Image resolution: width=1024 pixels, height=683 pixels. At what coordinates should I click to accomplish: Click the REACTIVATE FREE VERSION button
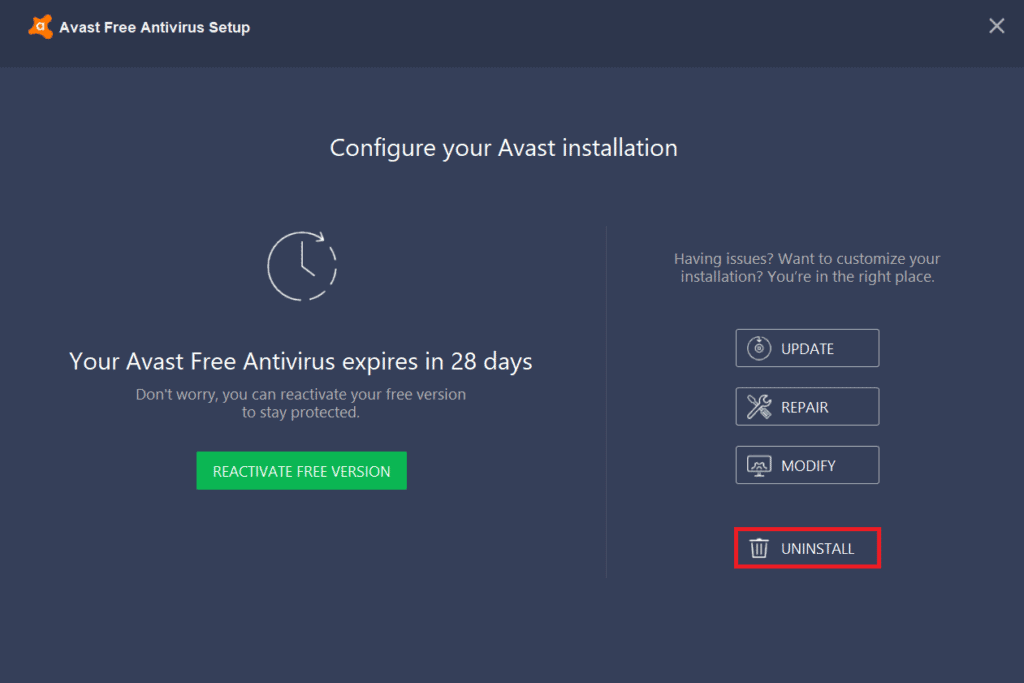pos(301,470)
